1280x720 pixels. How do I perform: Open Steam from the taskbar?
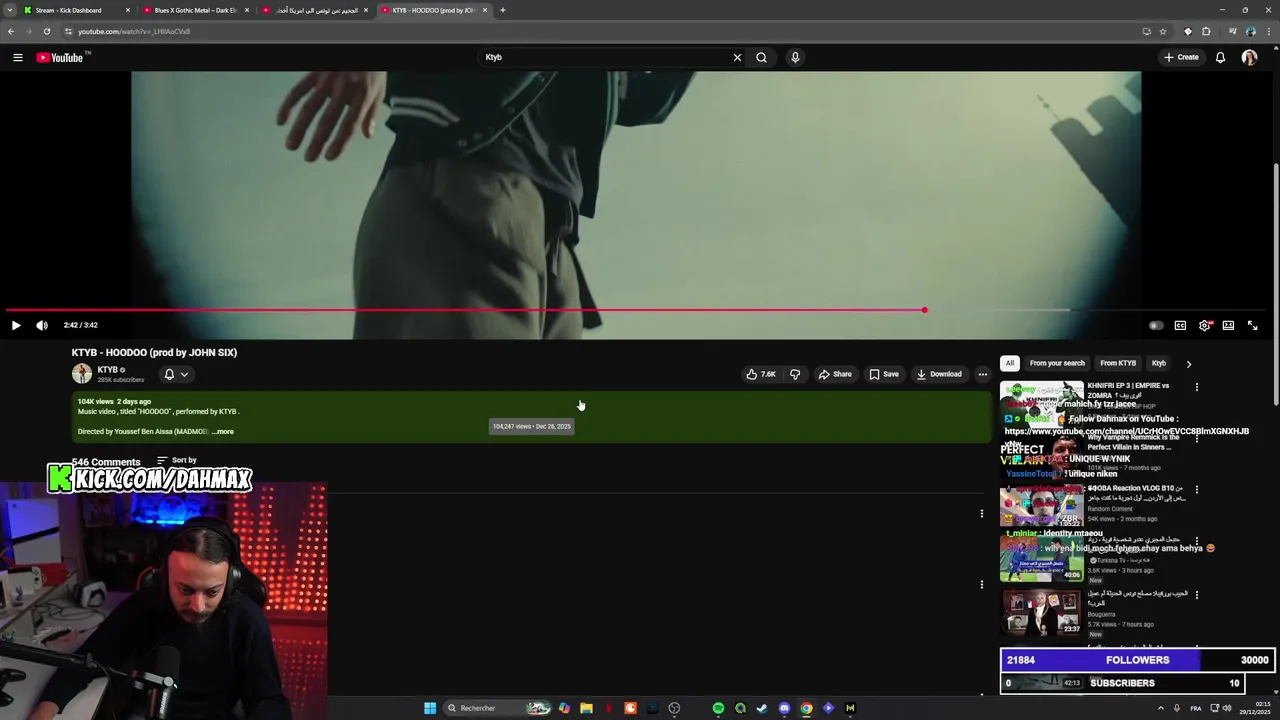pos(762,708)
